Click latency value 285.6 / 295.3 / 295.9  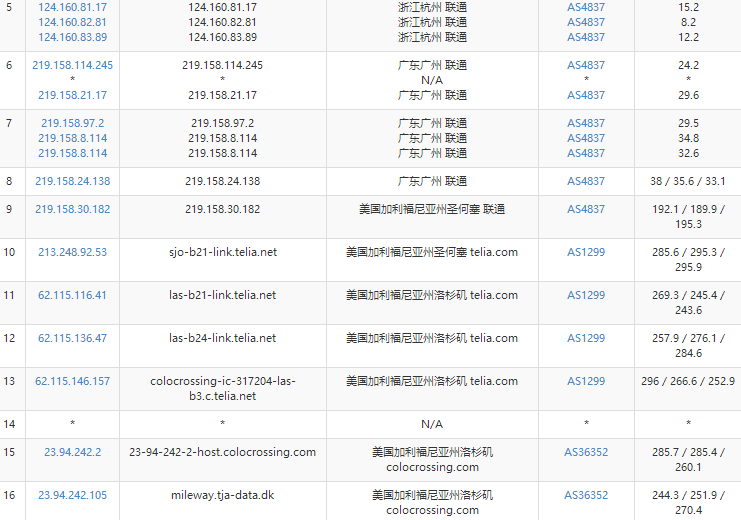tap(688, 260)
